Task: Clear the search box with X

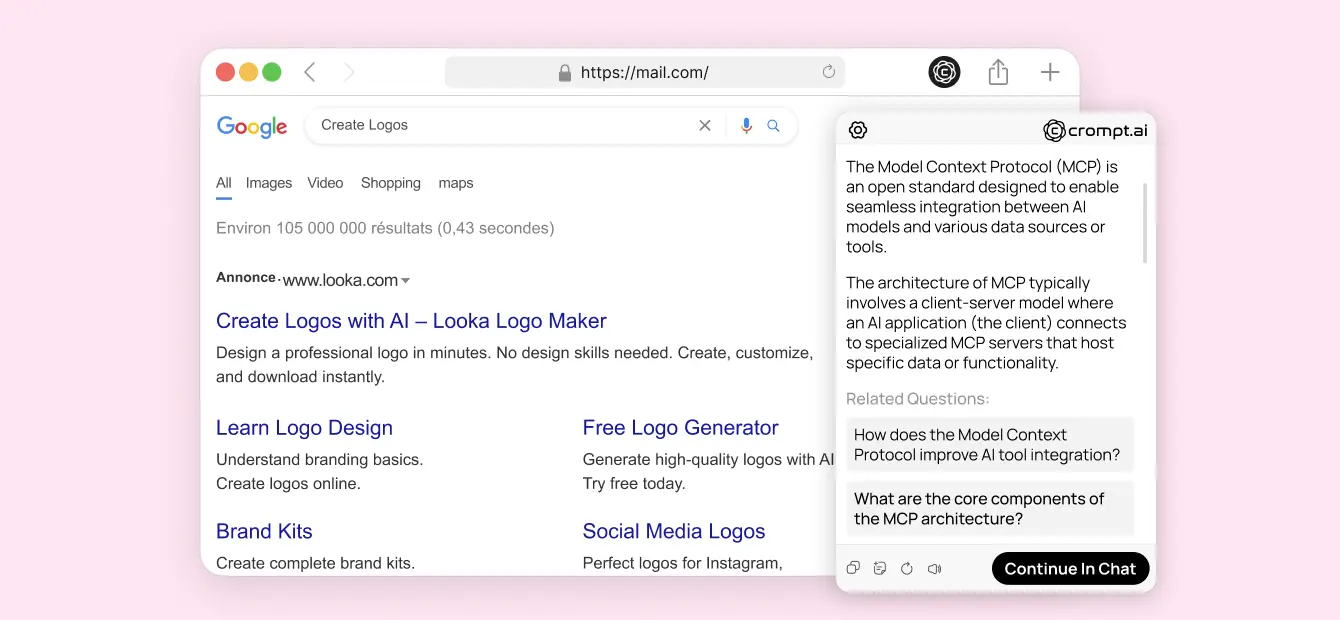Action: point(705,126)
